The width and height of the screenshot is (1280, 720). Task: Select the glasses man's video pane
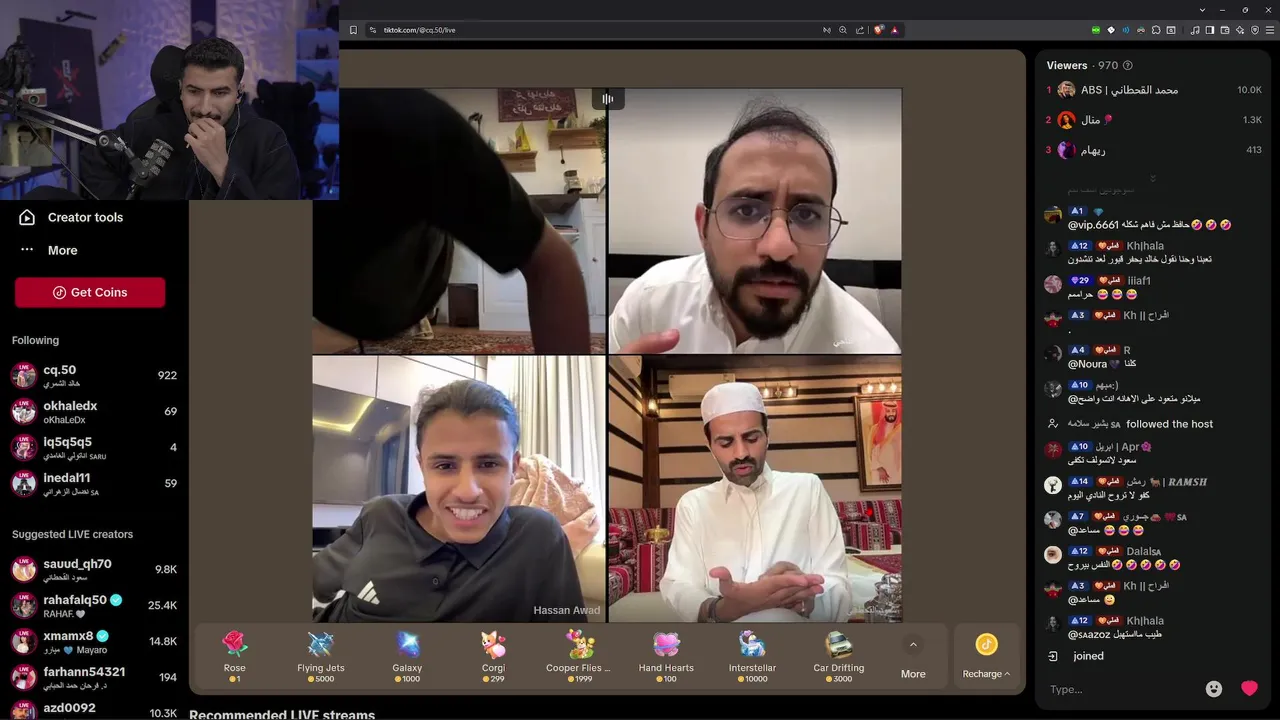[x=755, y=221]
